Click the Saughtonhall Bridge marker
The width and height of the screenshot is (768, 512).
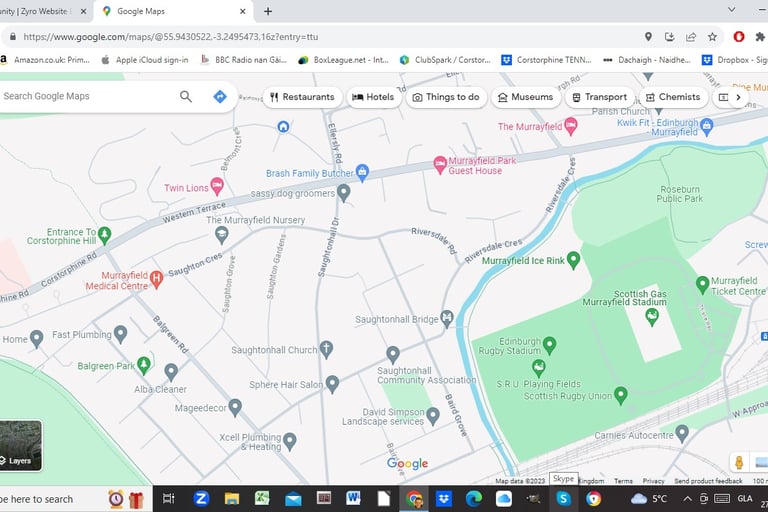point(446,318)
